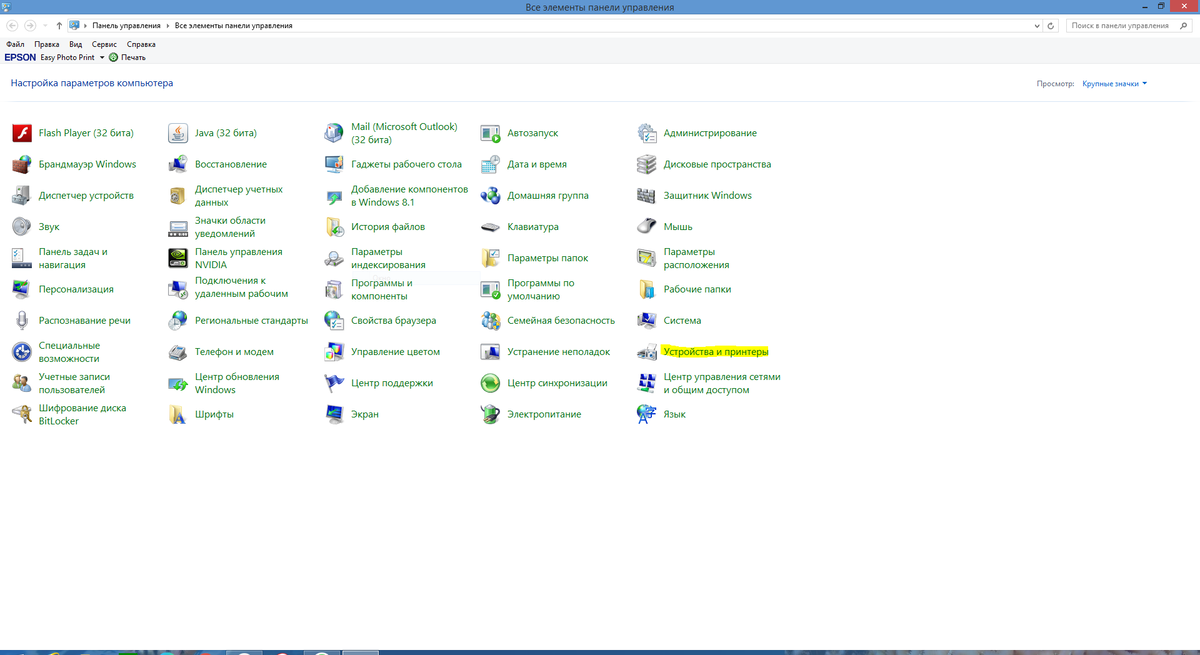Click the Домашняя группа icon

click(x=490, y=196)
